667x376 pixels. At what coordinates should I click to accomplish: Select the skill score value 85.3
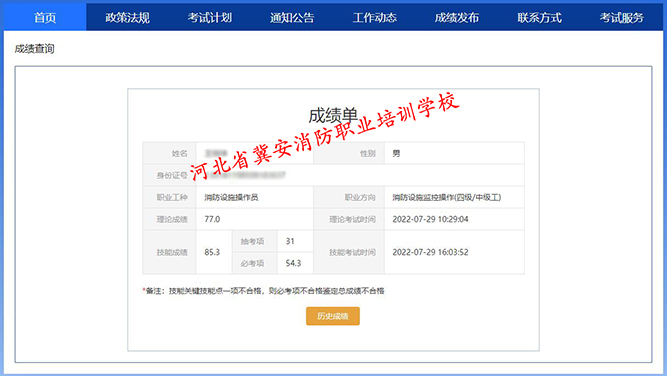coord(212,252)
